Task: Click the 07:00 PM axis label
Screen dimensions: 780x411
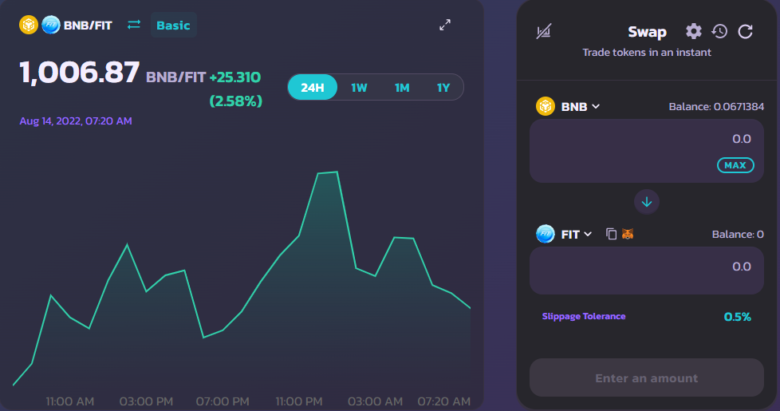Action: [222, 401]
